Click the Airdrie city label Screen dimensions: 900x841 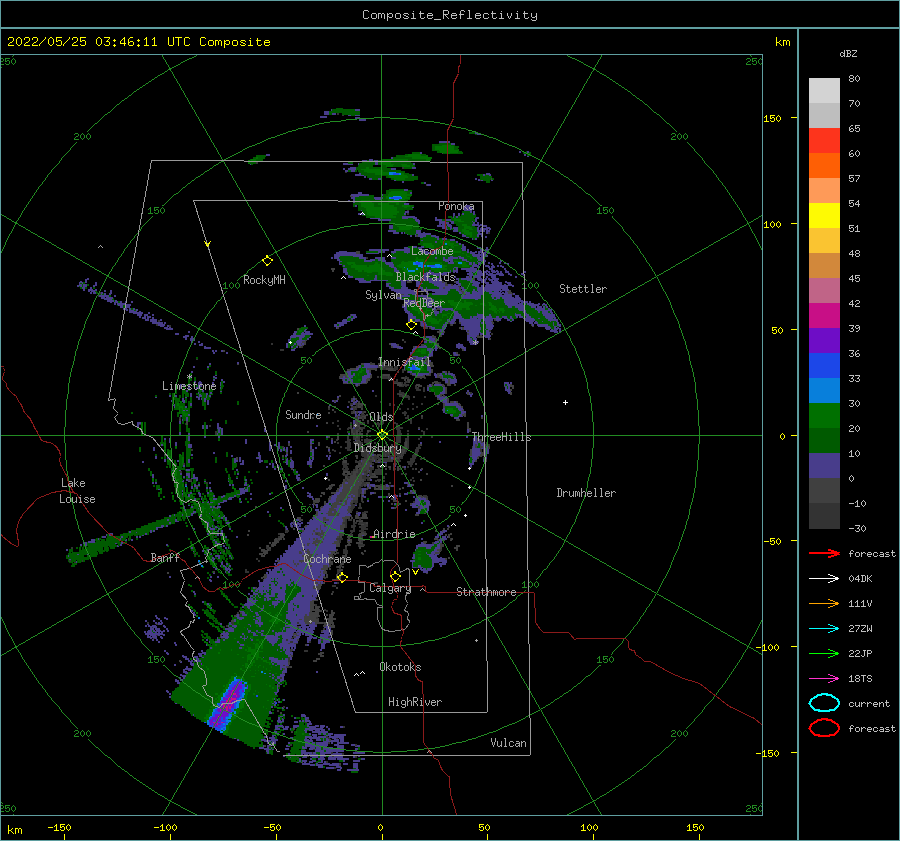coord(394,534)
